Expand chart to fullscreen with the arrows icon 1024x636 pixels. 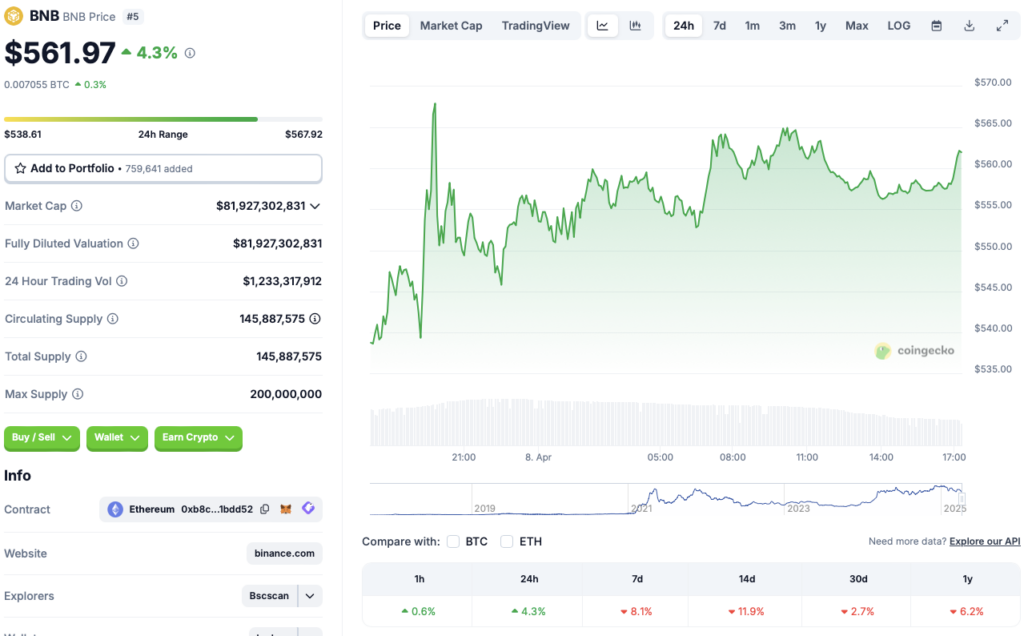[1003, 25]
